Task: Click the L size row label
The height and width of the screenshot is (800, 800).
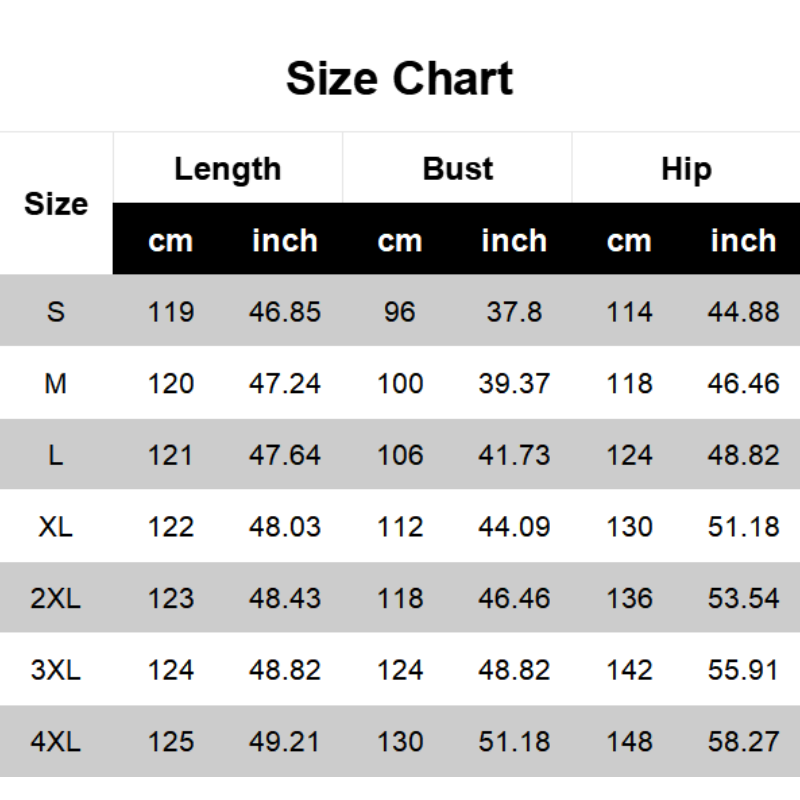Action: pos(56,455)
